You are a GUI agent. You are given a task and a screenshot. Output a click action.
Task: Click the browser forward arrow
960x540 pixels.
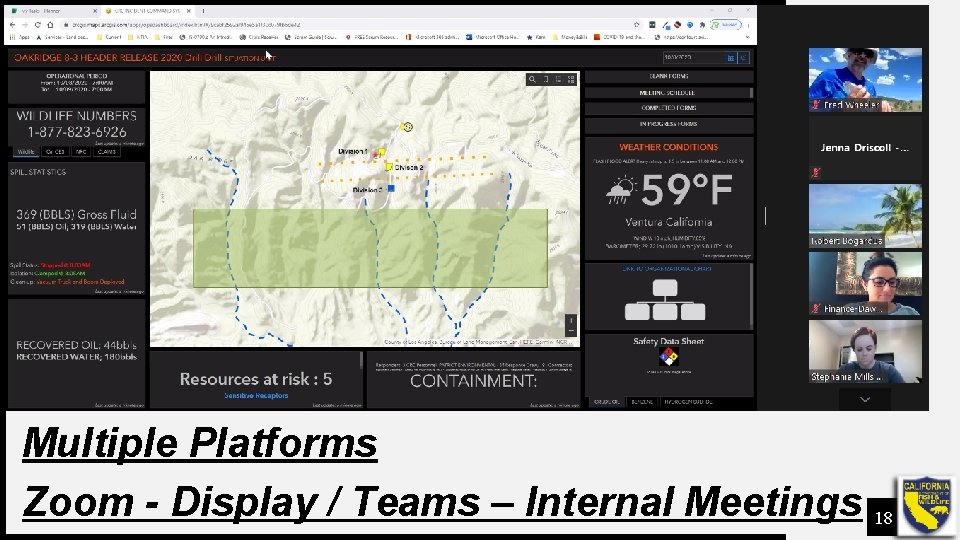24,25
